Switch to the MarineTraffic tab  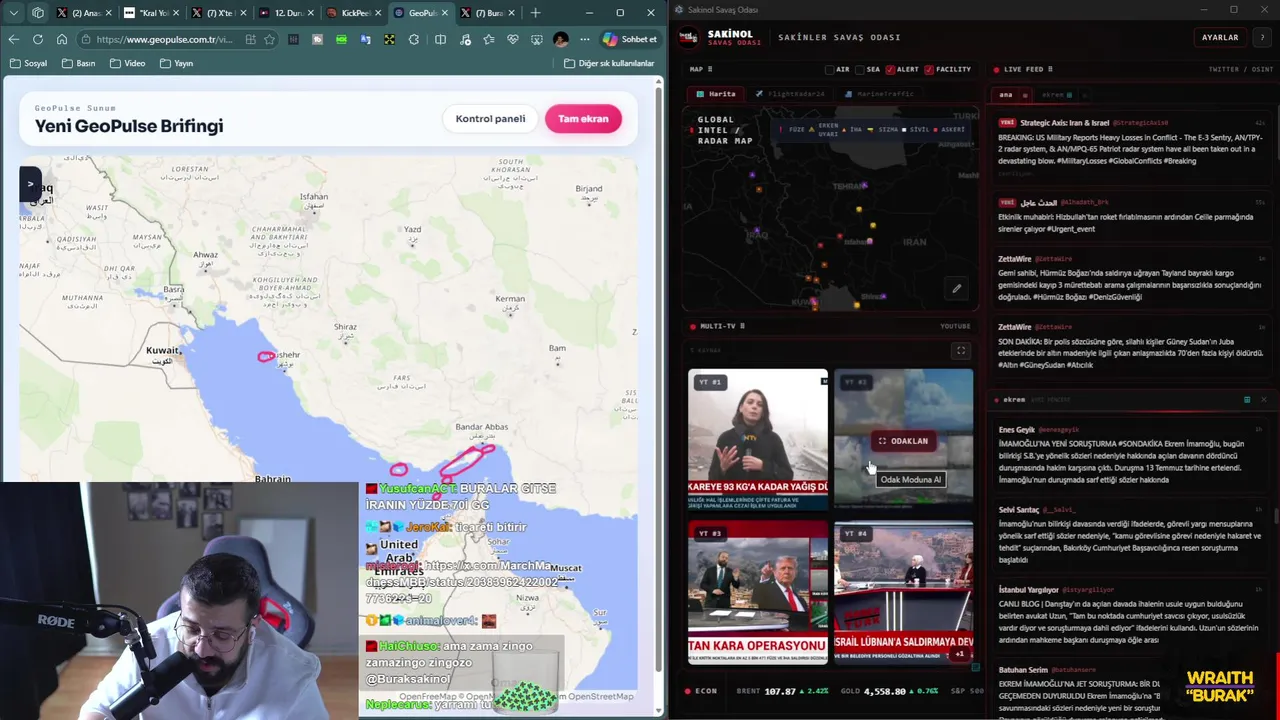(879, 94)
